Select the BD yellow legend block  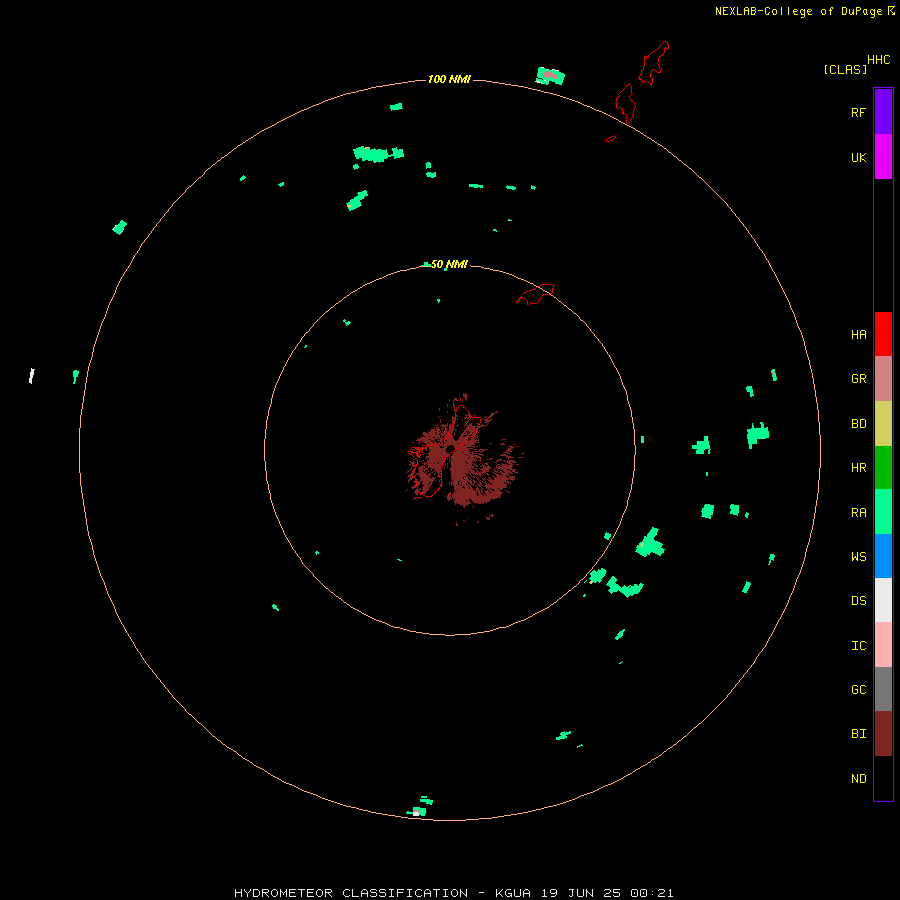click(x=883, y=424)
